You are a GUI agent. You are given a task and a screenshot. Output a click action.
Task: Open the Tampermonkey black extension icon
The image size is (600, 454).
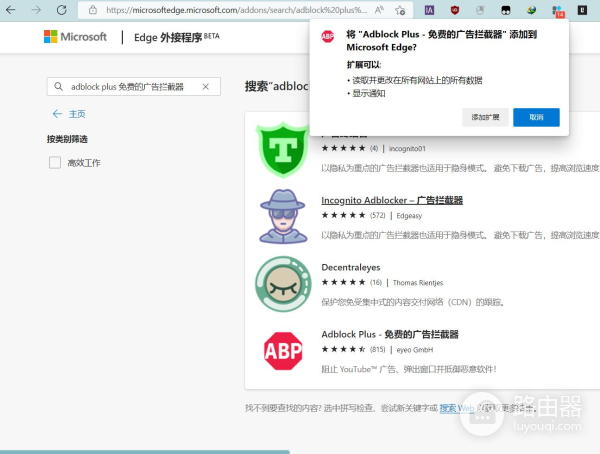pos(506,10)
